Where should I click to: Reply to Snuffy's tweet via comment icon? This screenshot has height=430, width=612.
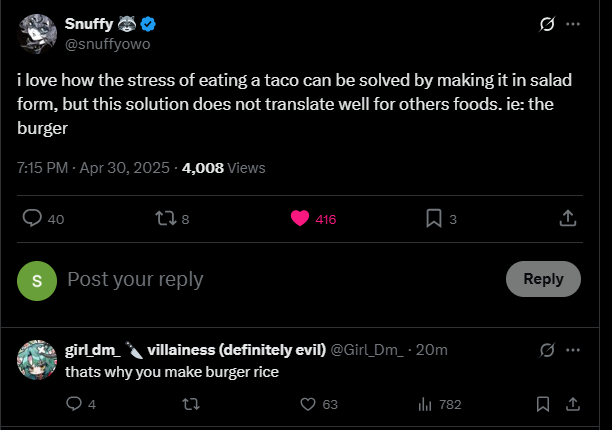pyautogui.click(x=32, y=218)
